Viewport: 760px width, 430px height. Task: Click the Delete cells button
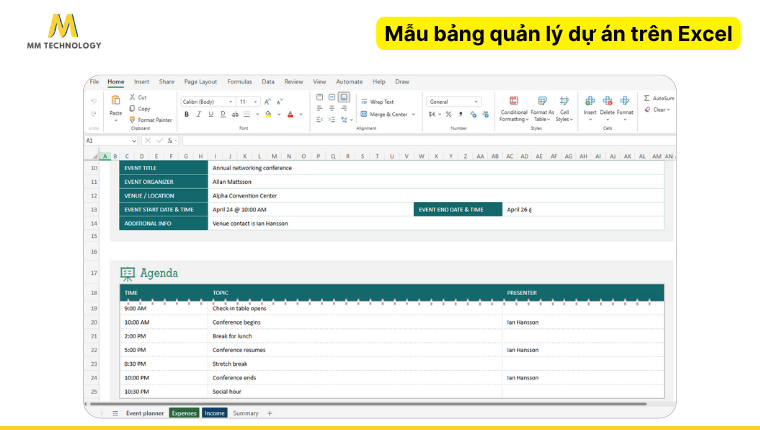click(x=607, y=106)
